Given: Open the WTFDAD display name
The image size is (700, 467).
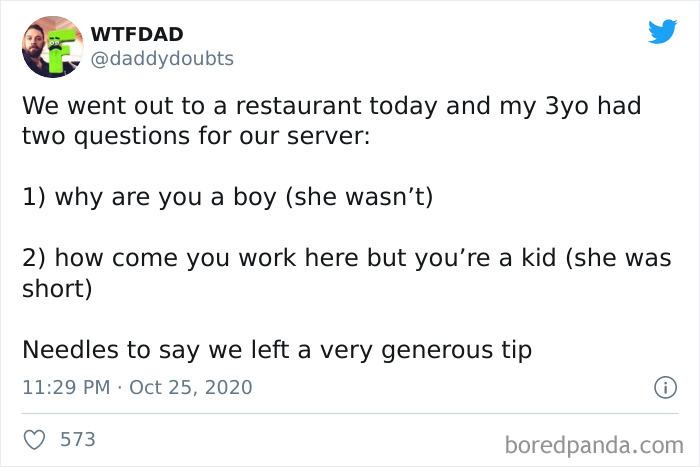Looking at the screenshot, I should (139, 34).
